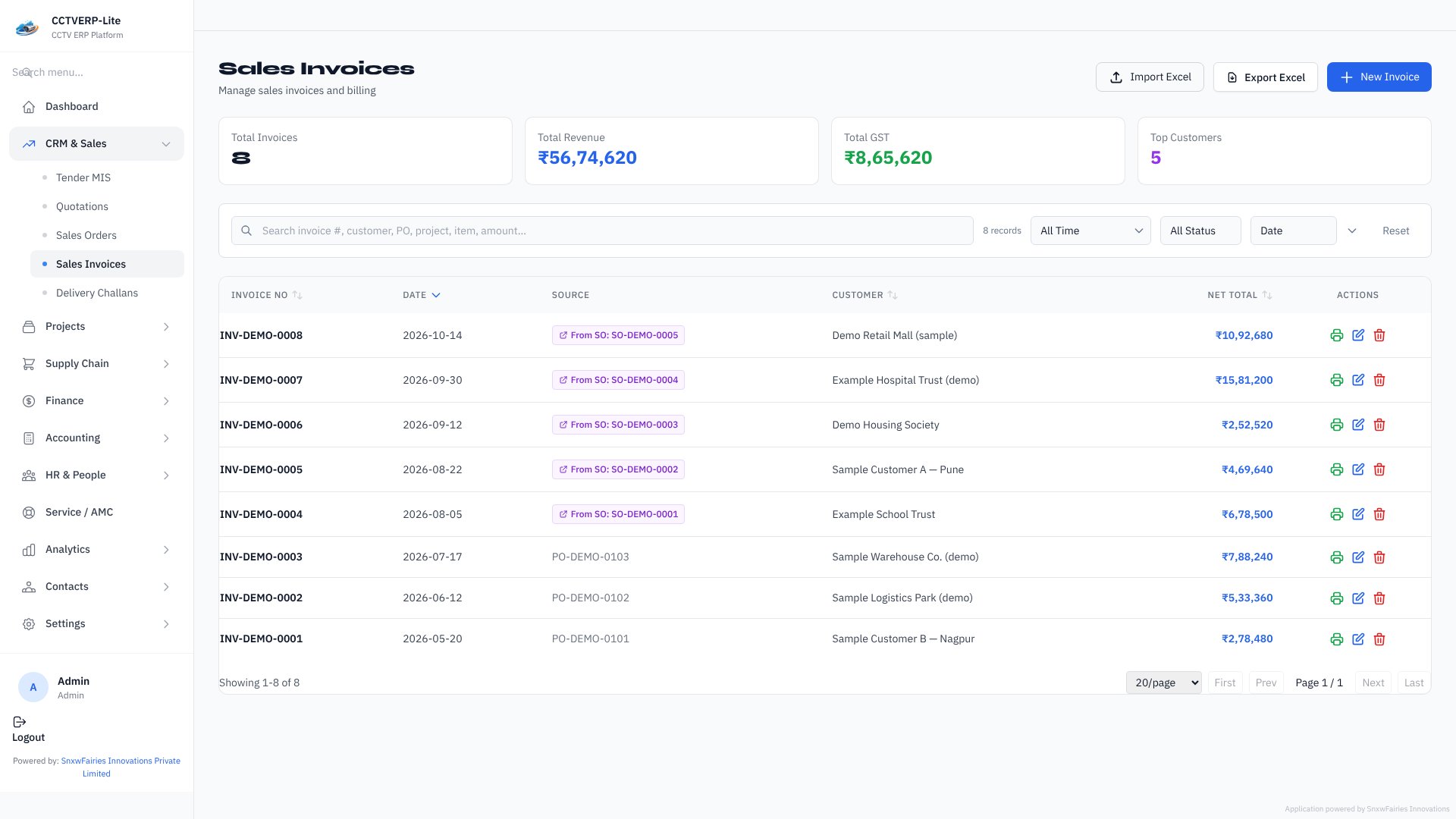Click the Logout icon
1456x819 pixels.
[x=20, y=722]
